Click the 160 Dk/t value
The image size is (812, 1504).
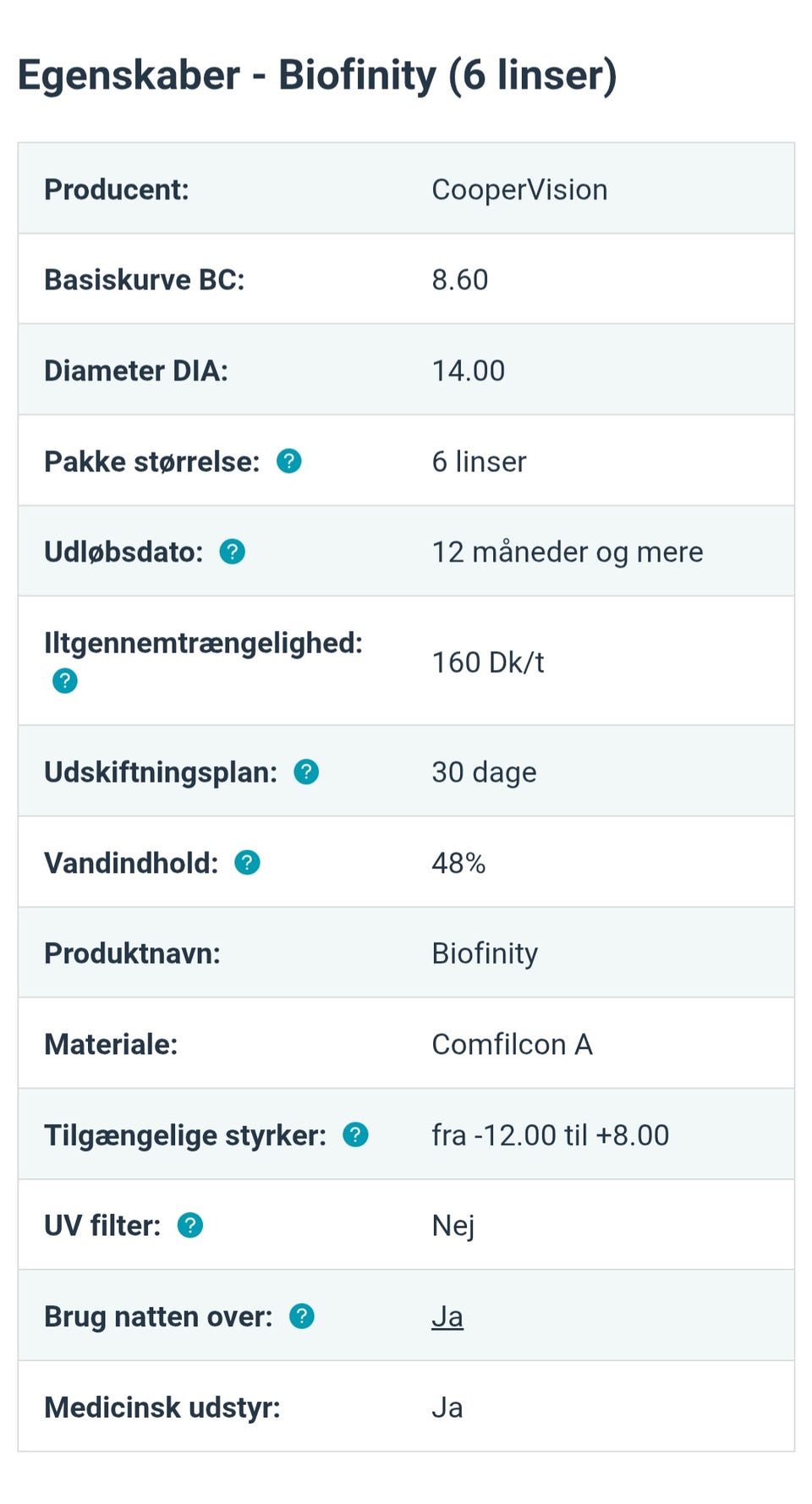coord(488,662)
